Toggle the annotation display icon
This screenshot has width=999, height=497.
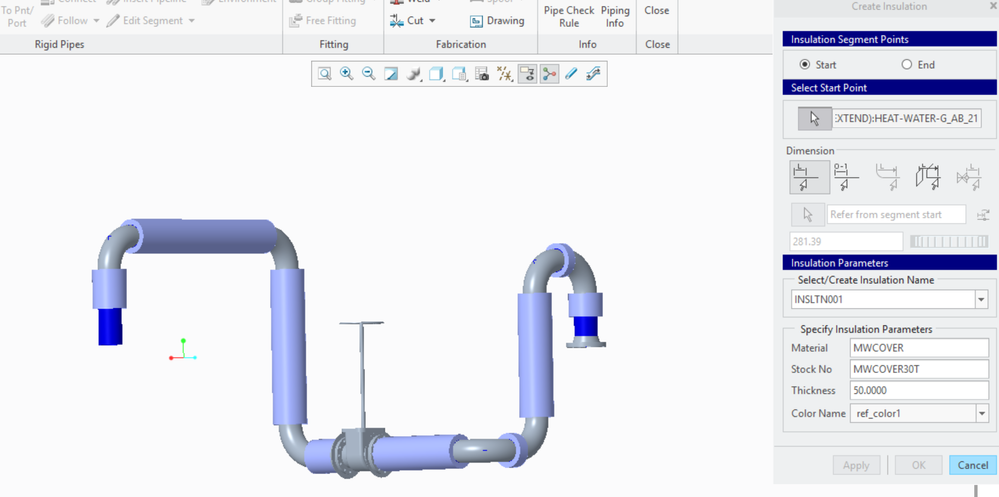tap(527, 74)
